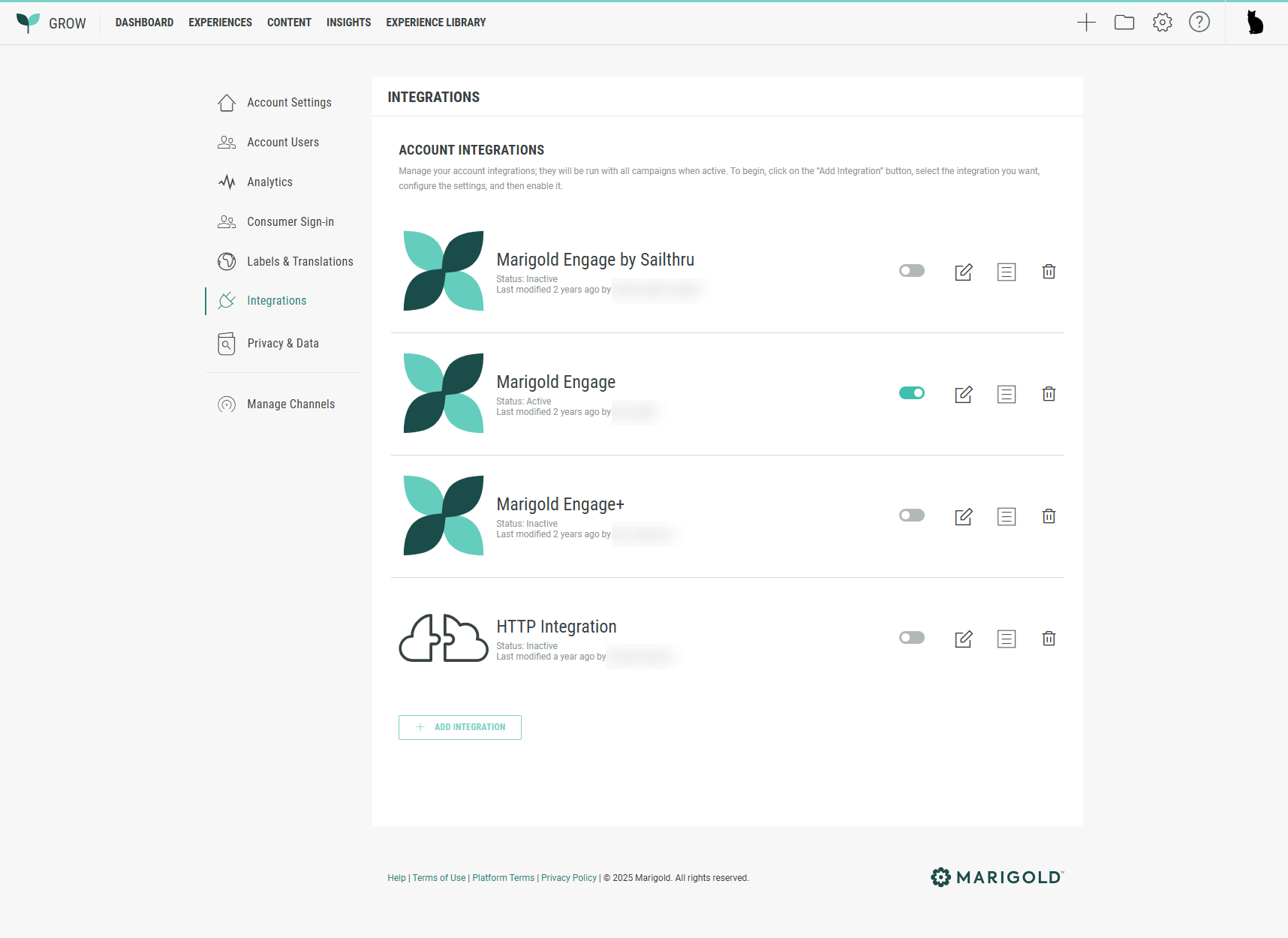
Task: Go to the Insights menu item
Action: [348, 23]
